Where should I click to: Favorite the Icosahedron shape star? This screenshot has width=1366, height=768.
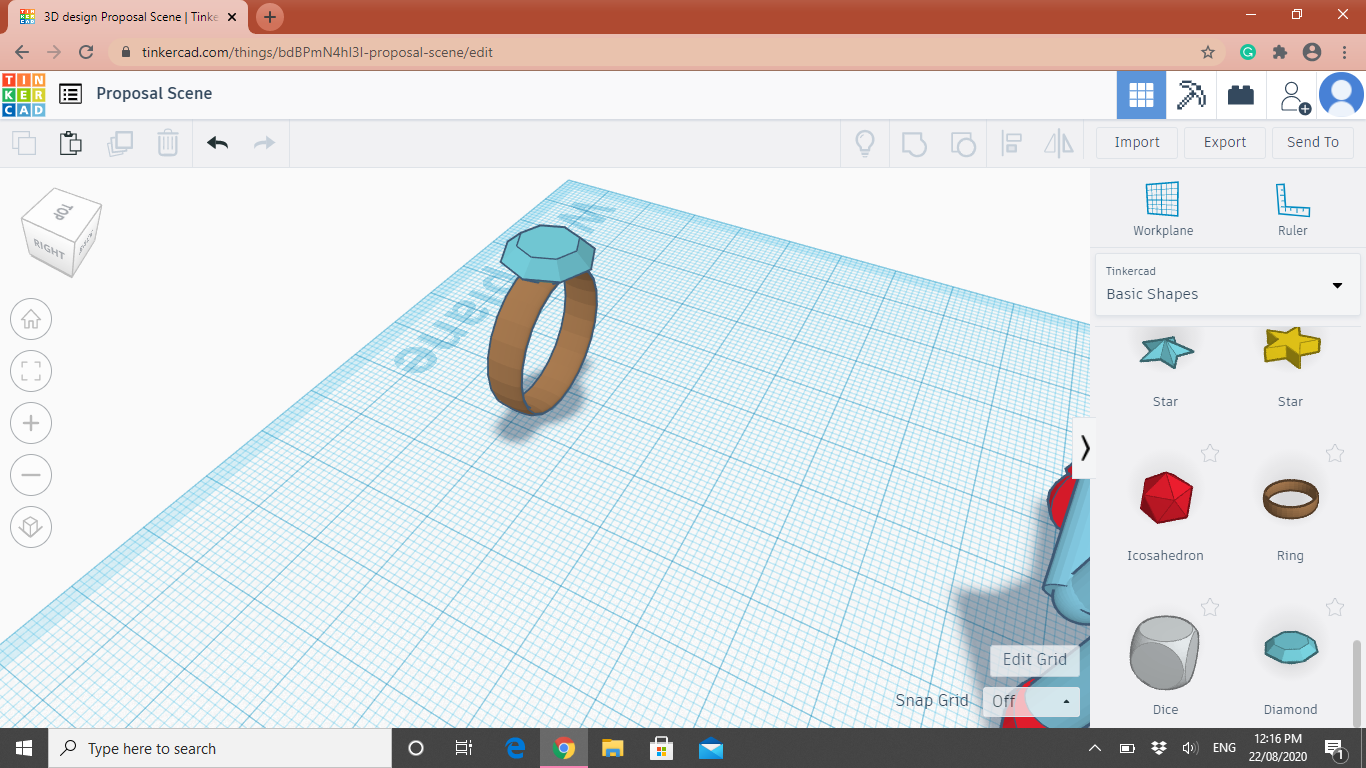[x=1210, y=454]
